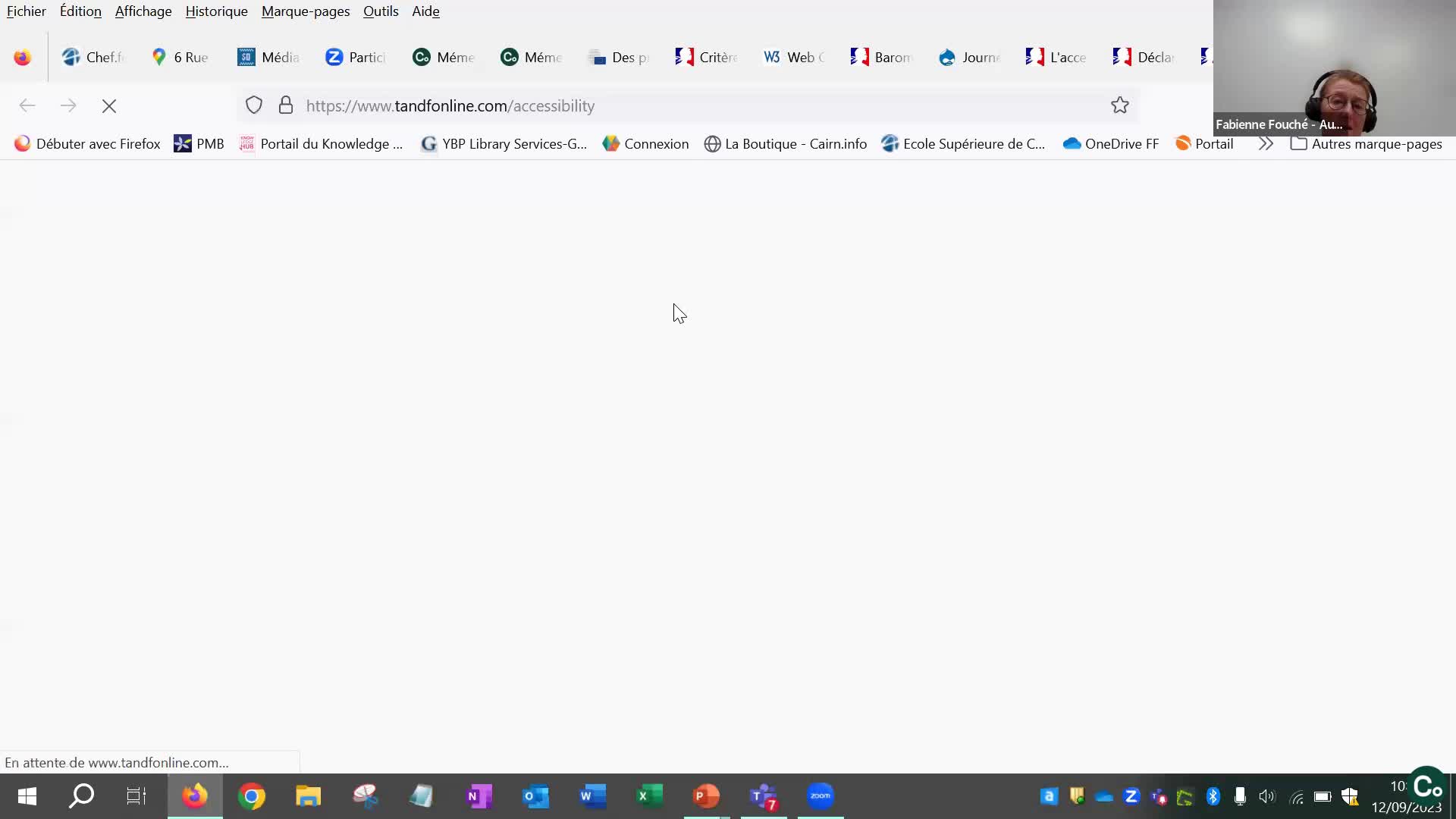Go back to the previous page

click(27, 106)
